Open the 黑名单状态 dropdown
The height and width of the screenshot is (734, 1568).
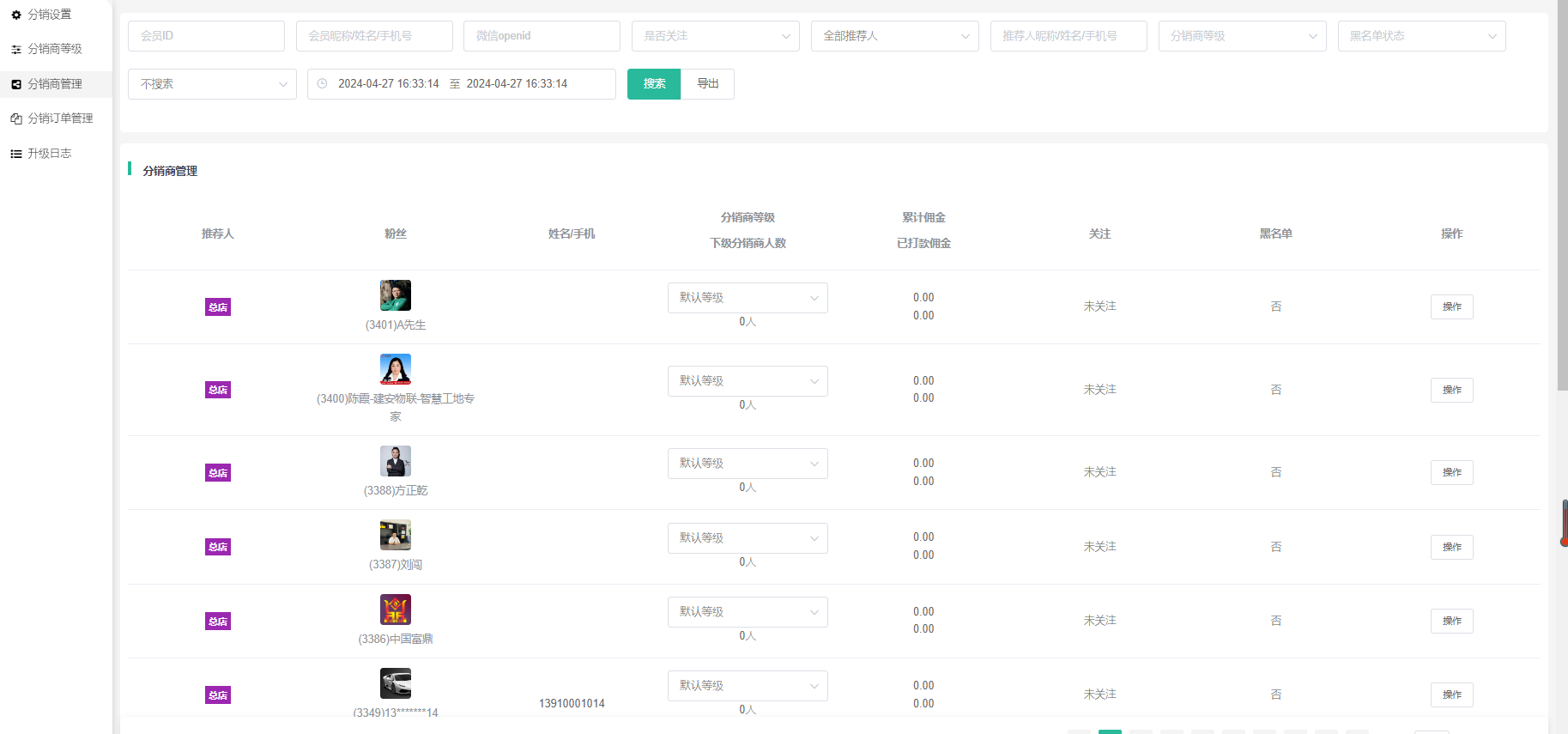[1421, 36]
